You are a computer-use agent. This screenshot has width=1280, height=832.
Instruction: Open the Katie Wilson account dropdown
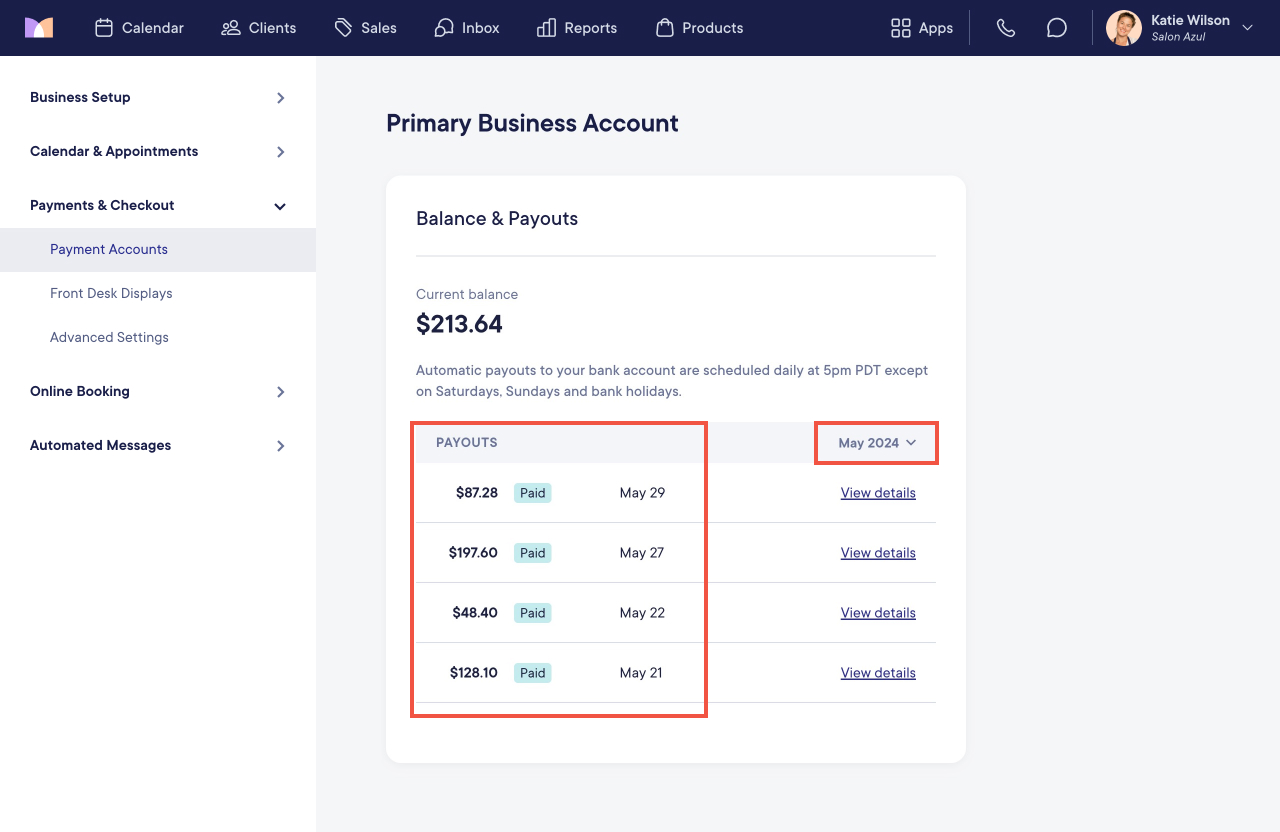1180,28
